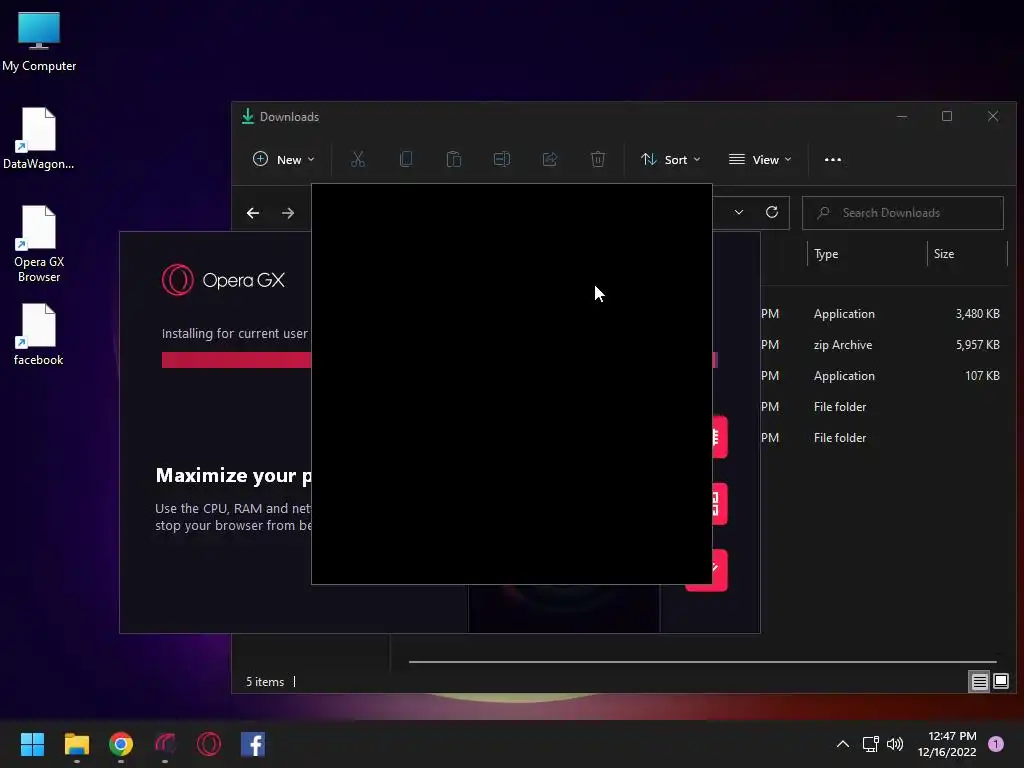This screenshot has height=768, width=1024.
Task: Open the facebook desktop shortcut
Action: (x=39, y=334)
